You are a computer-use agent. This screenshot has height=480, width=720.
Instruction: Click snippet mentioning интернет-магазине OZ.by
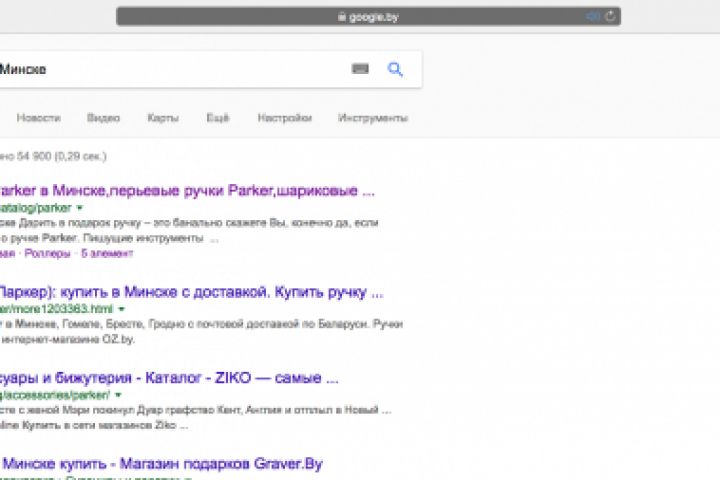(x=68, y=339)
